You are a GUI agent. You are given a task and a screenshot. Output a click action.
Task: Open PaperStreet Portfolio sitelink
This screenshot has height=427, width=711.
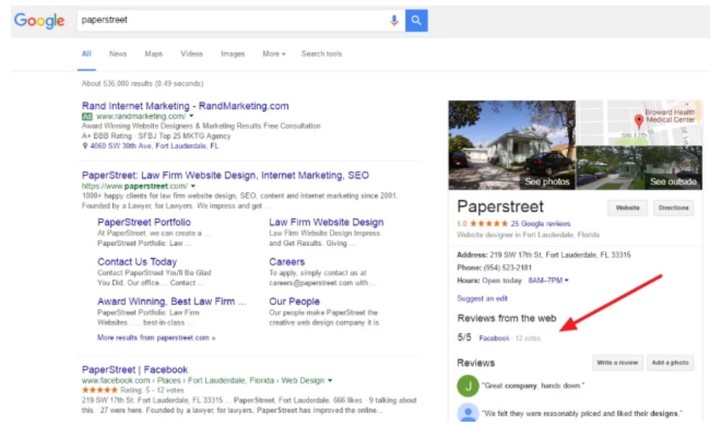pyautogui.click(x=144, y=222)
